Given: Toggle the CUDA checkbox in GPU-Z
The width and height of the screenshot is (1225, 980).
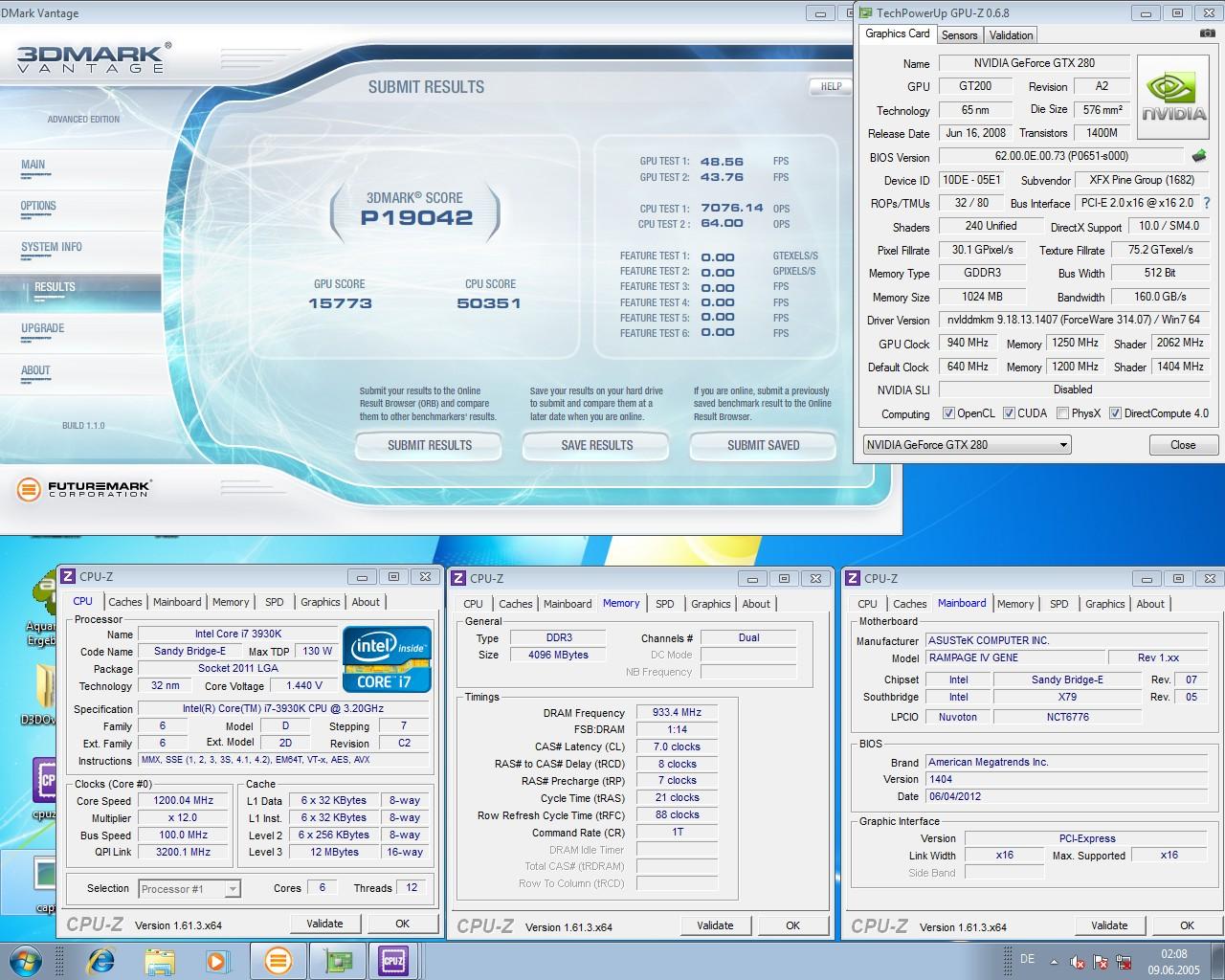Looking at the screenshot, I should tap(1009, 413).
